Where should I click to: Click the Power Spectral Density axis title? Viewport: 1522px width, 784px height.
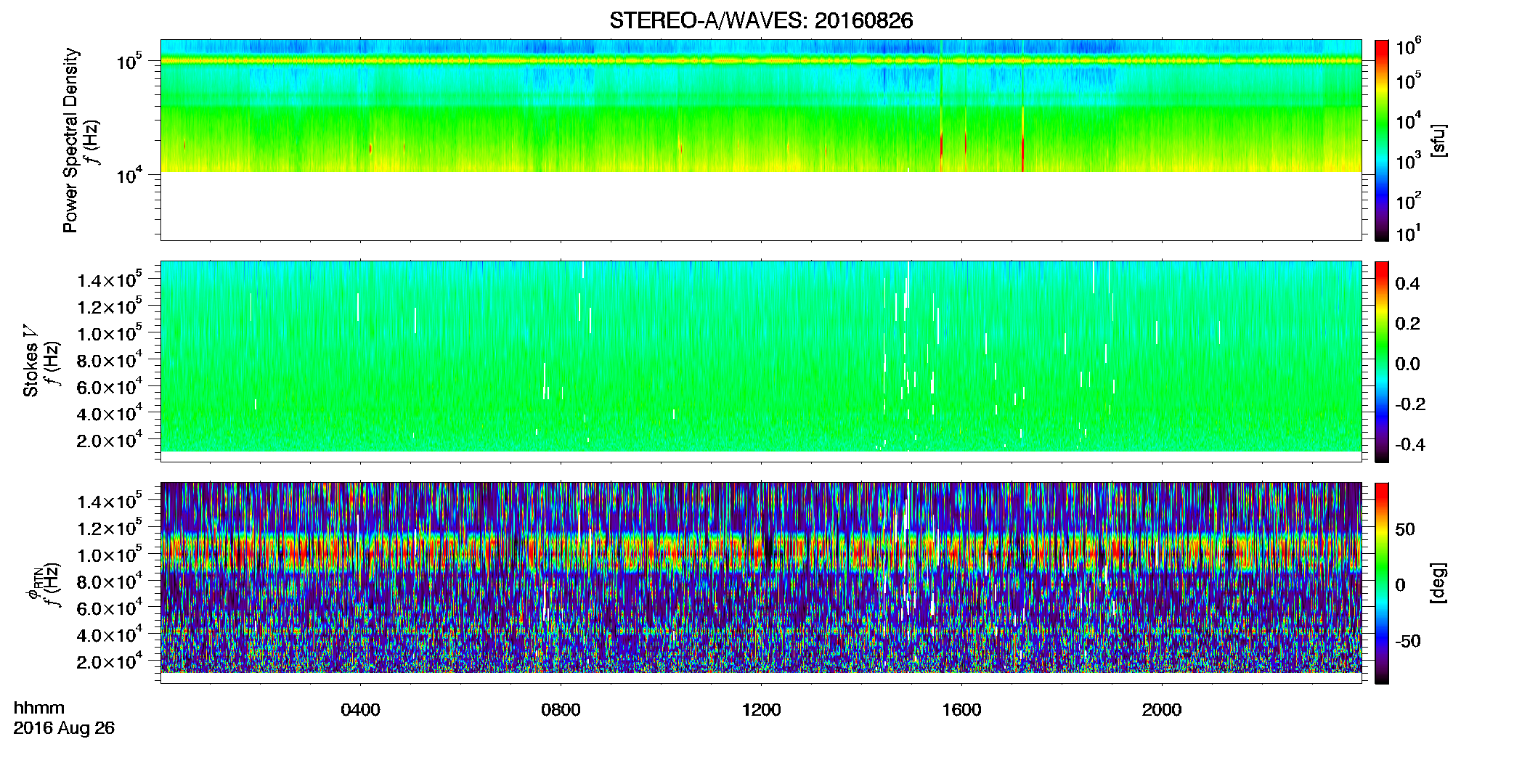click(x=70, y=140)
